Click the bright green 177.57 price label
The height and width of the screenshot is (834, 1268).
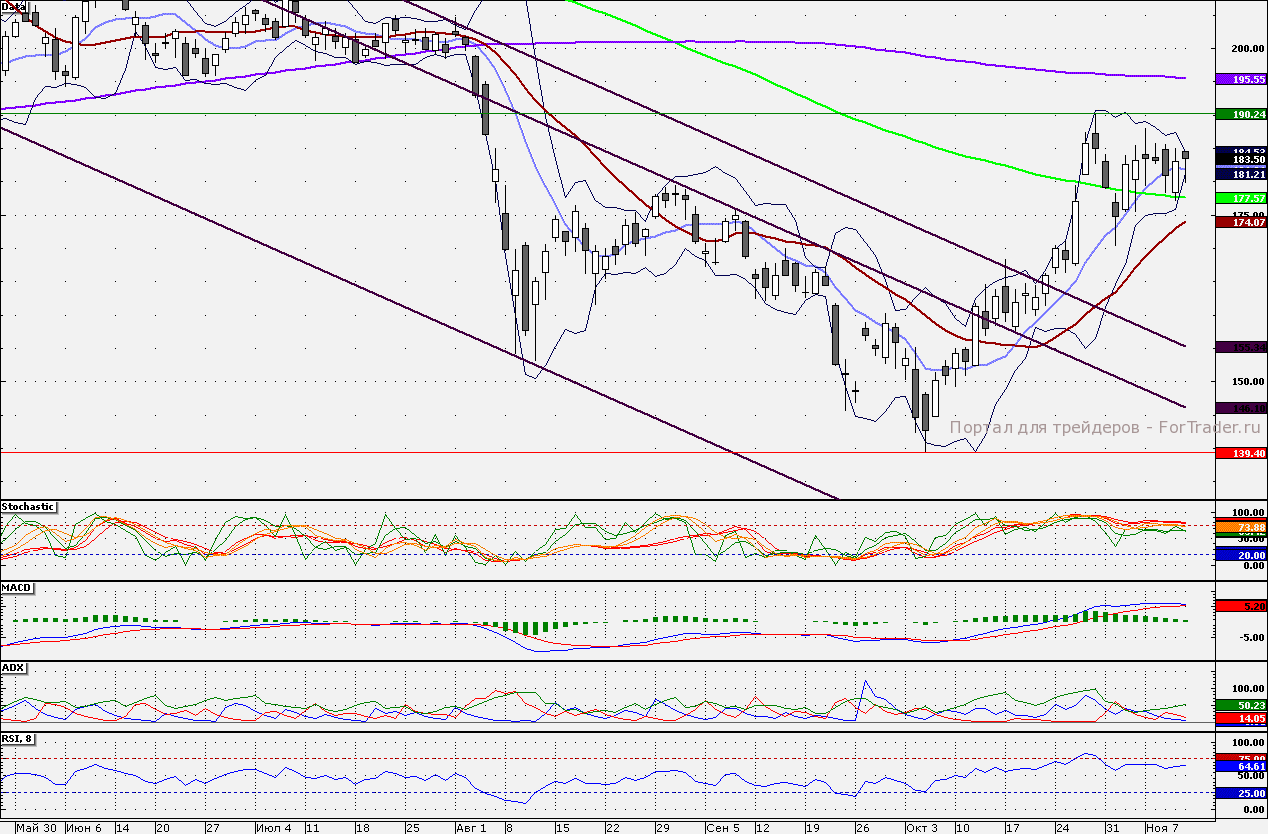(1241, 198)
